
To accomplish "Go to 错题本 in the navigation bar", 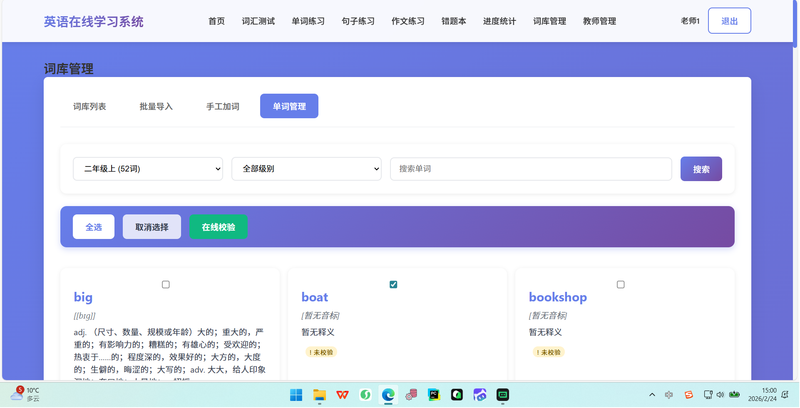I will [454, 21].
